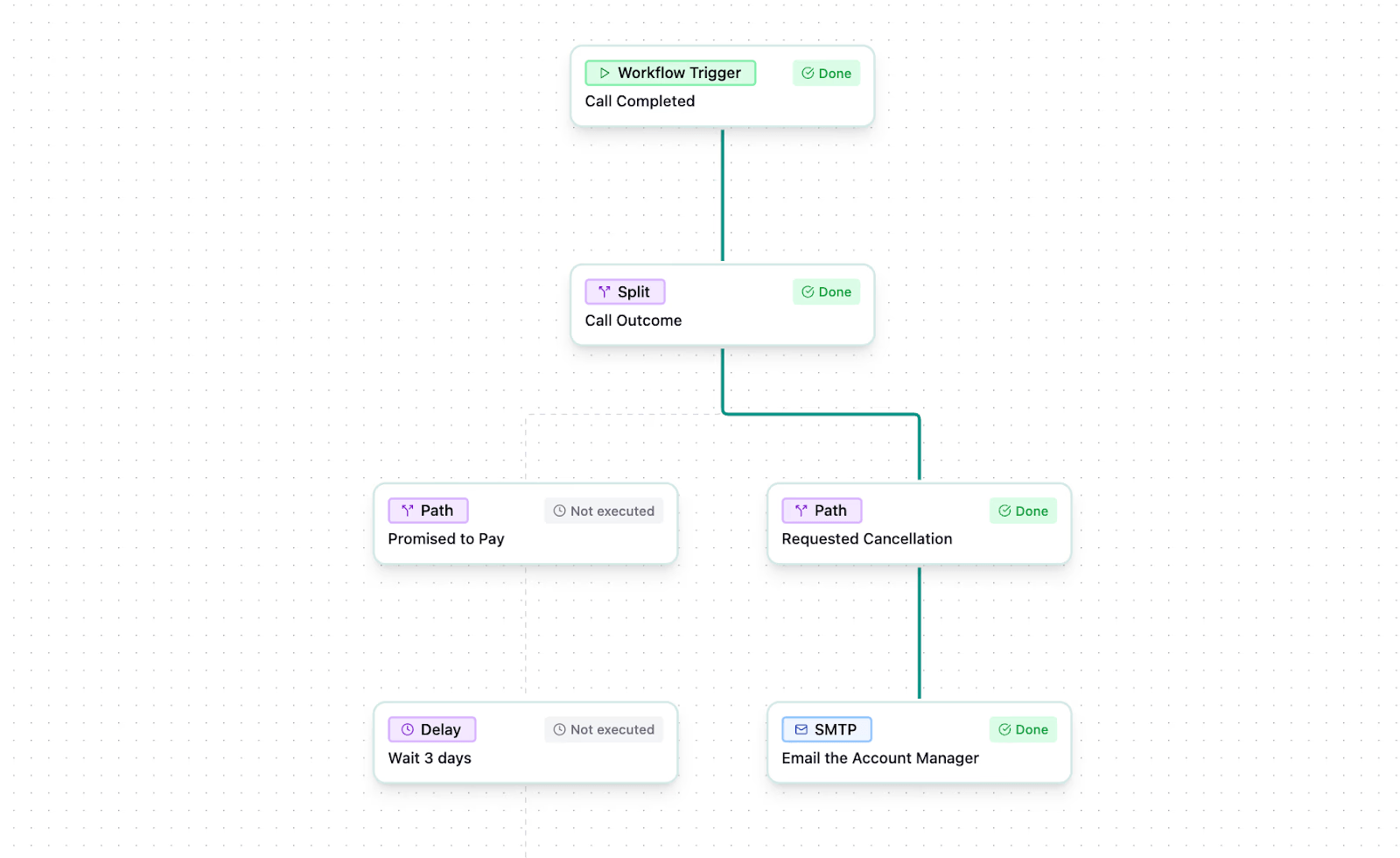
Task: Click the path icon on Promised to Pay
Action: [x=407, y=511]
